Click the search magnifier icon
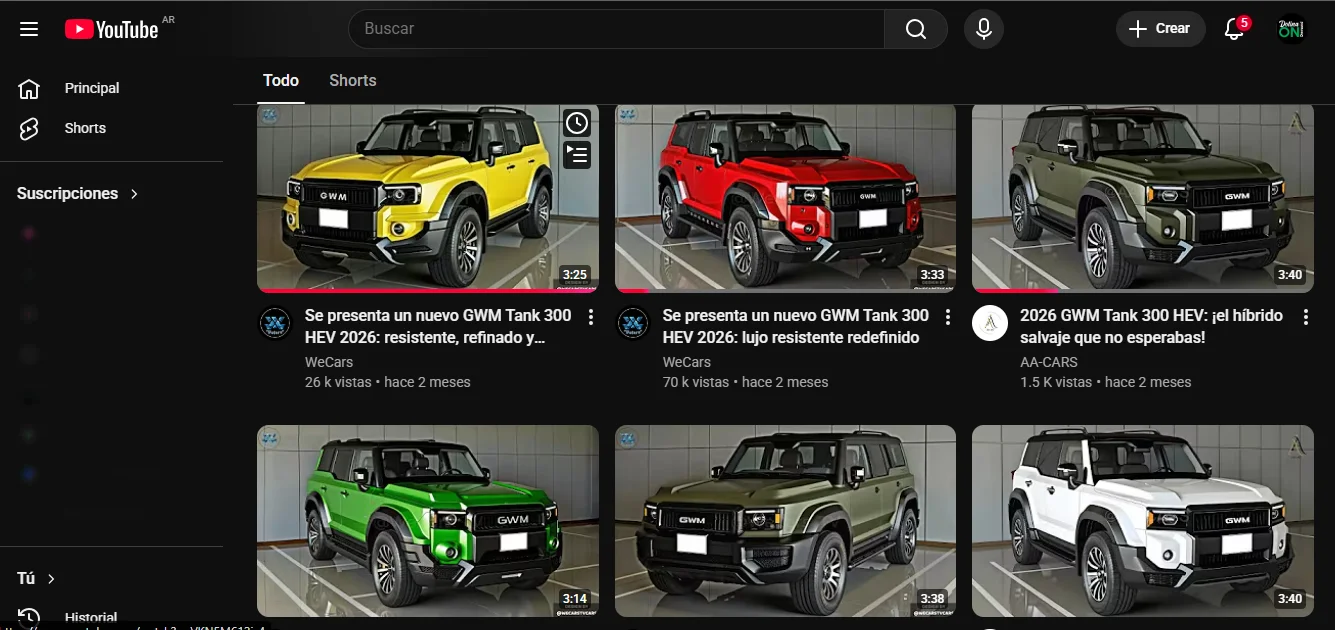 coord(914,28)
